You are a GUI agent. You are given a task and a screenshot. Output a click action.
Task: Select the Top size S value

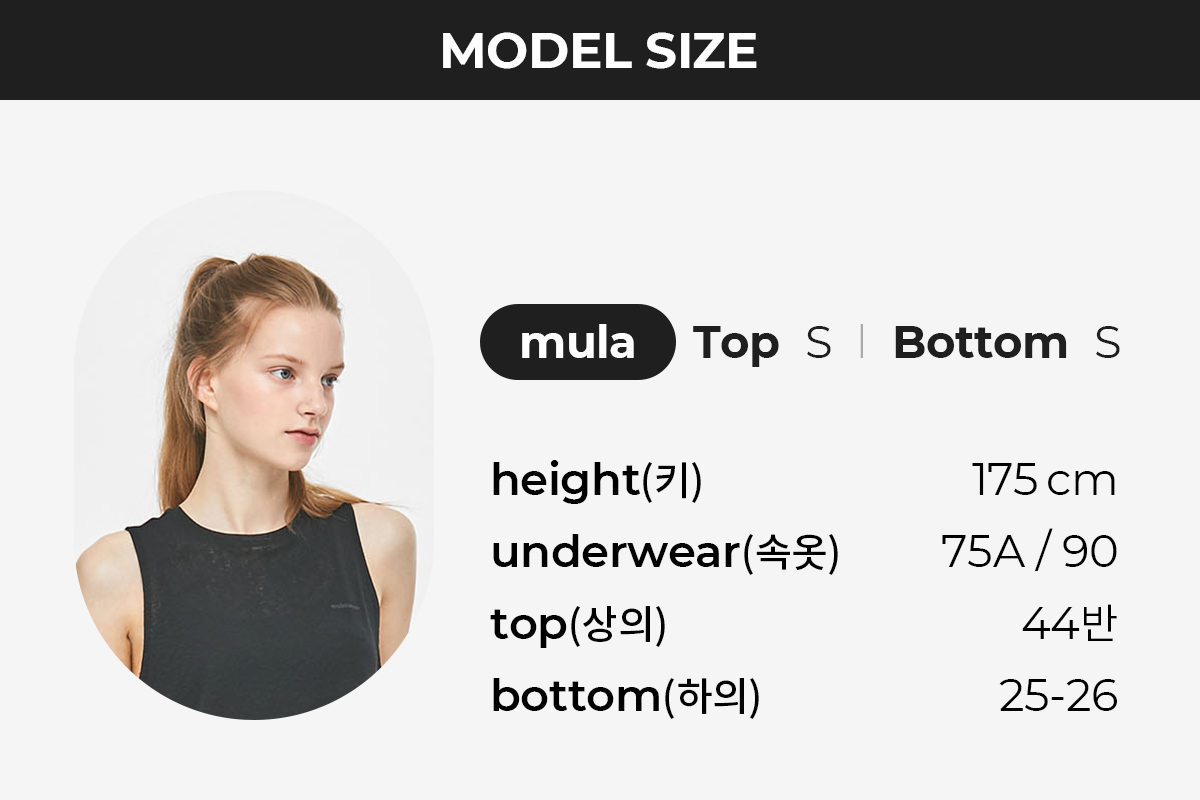[818, 343]
